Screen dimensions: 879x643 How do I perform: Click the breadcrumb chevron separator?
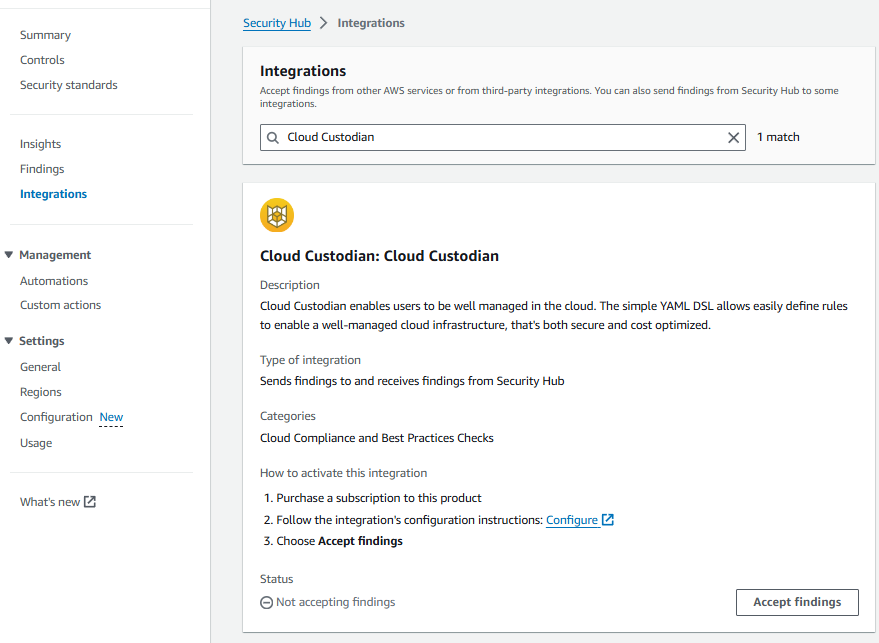click(x=323, y=23)
